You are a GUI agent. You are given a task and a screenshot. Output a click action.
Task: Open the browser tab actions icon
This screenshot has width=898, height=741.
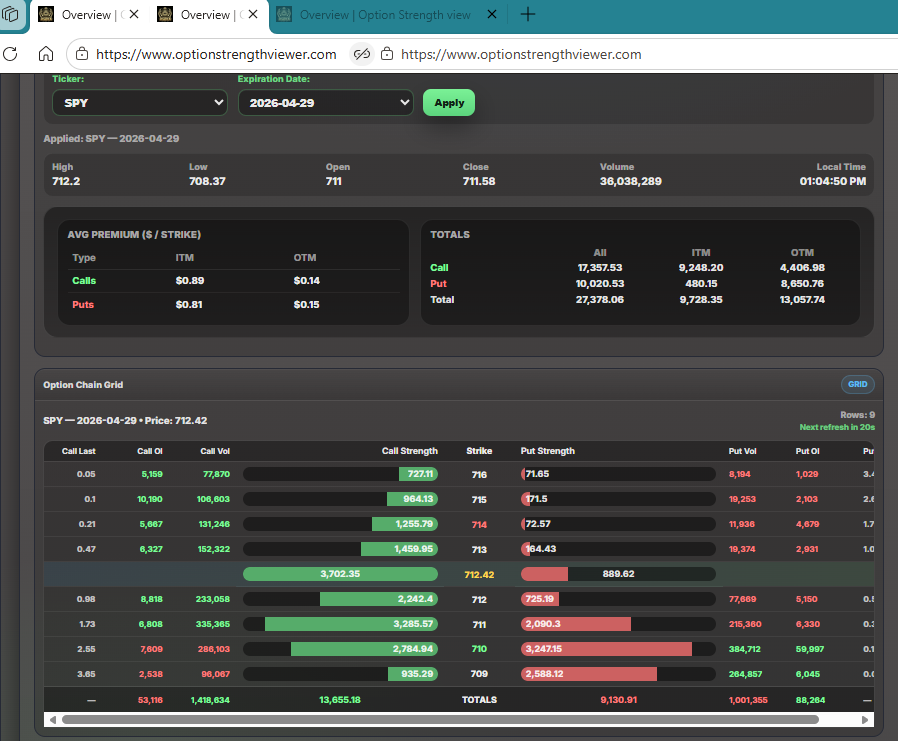tap(10, 14)
